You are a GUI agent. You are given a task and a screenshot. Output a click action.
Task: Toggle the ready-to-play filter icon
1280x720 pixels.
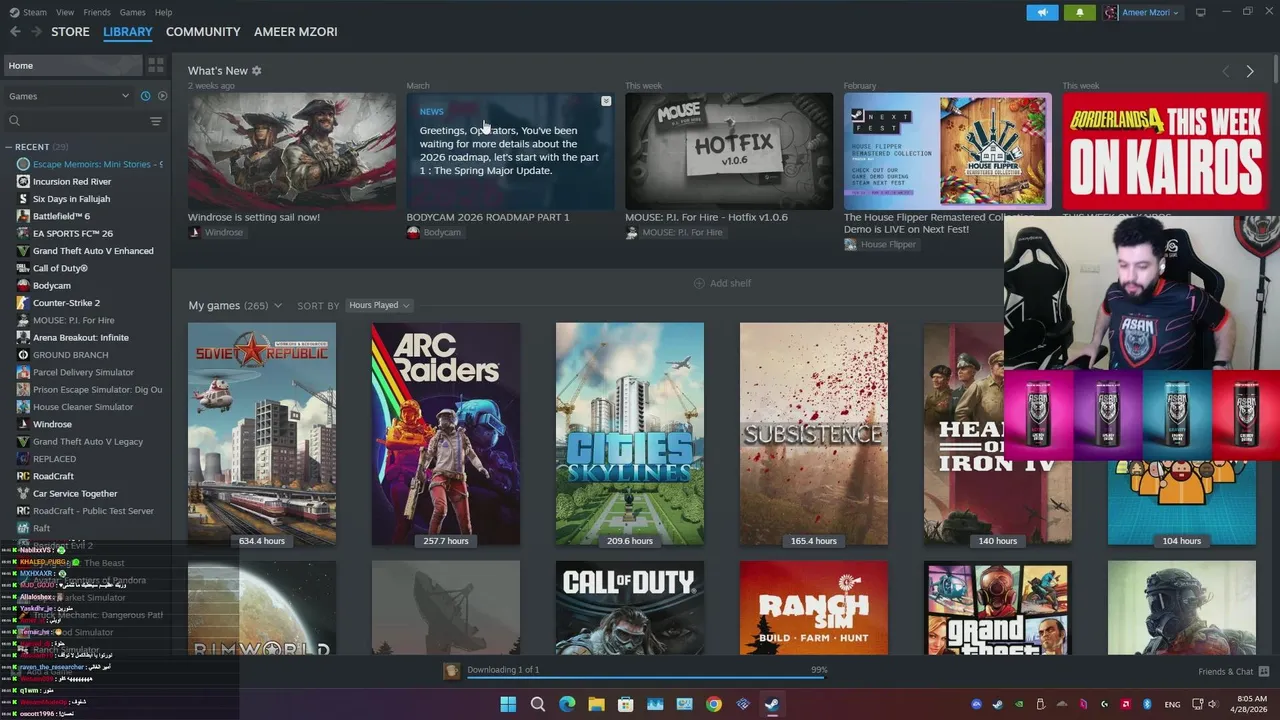click(163, 96)
